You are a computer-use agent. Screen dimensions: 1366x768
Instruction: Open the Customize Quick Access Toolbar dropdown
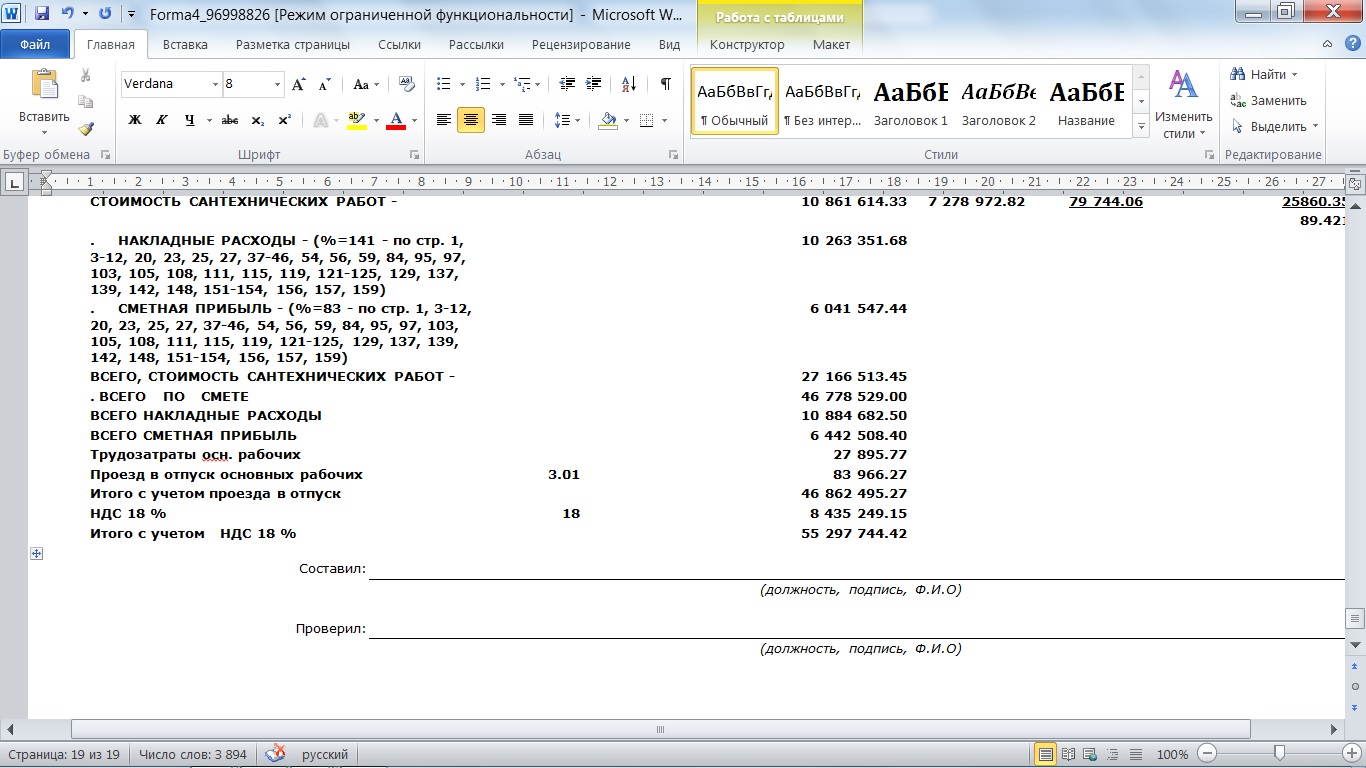pyautogui.click(x=133, y=14)
